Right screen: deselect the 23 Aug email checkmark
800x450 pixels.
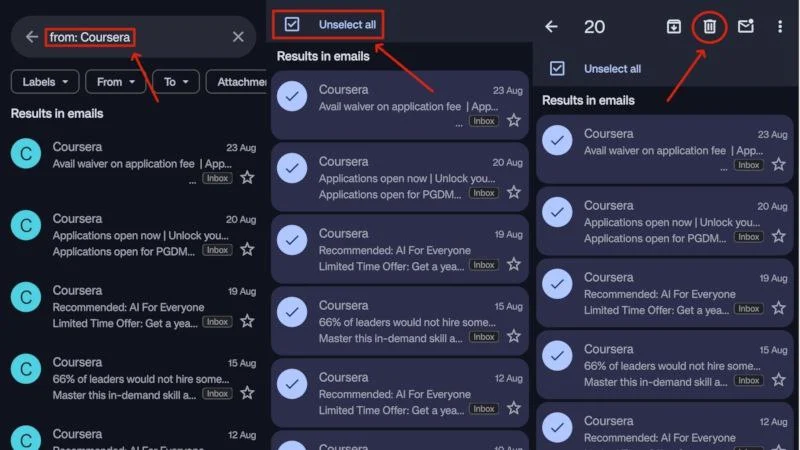(x=558, y=140)
